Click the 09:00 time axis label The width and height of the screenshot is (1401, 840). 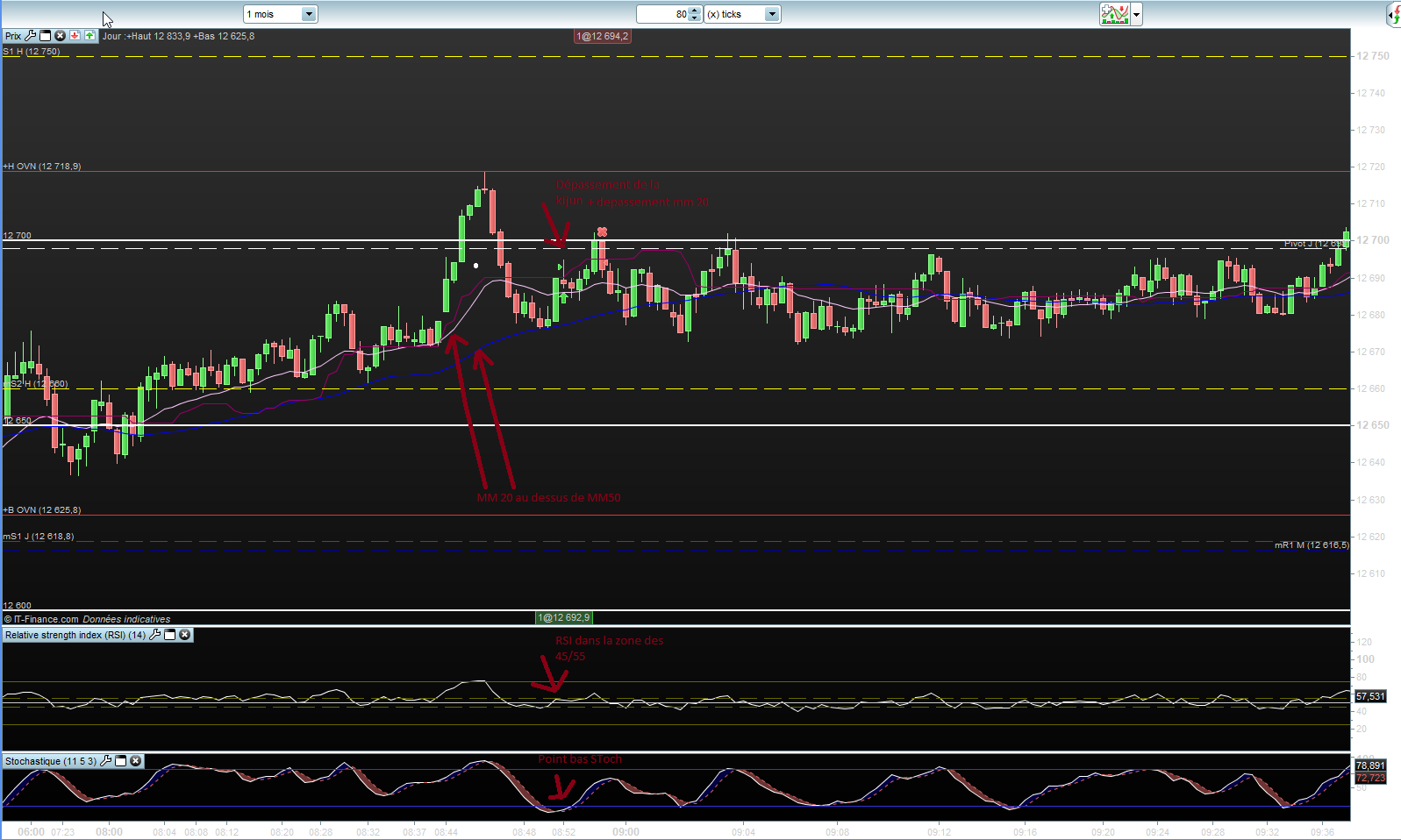(625, 831)
